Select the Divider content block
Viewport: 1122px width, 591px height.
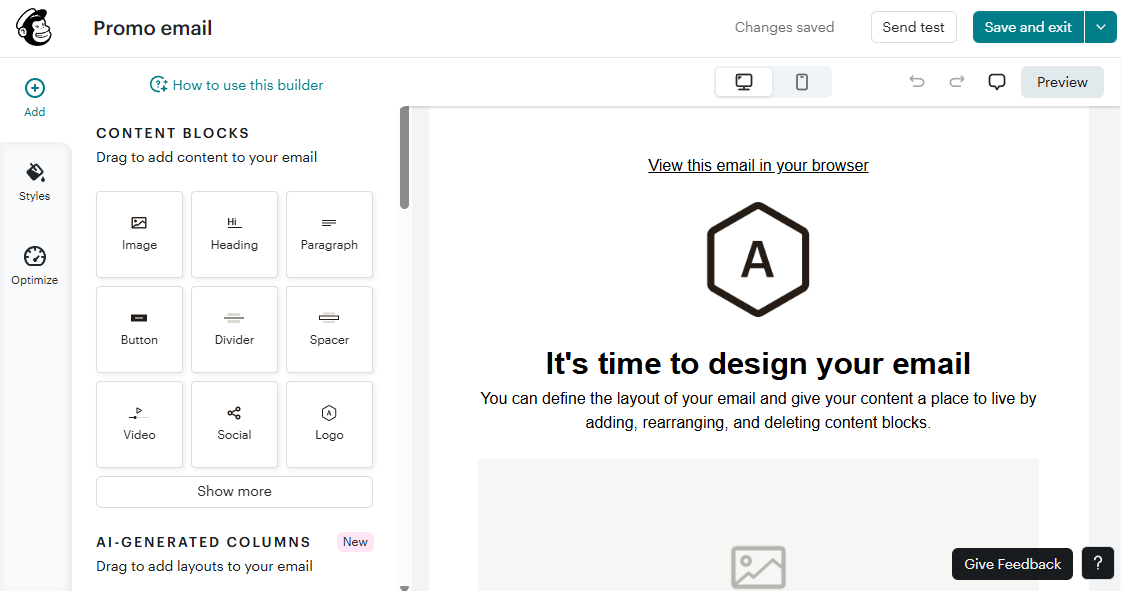tap(234, 329)
